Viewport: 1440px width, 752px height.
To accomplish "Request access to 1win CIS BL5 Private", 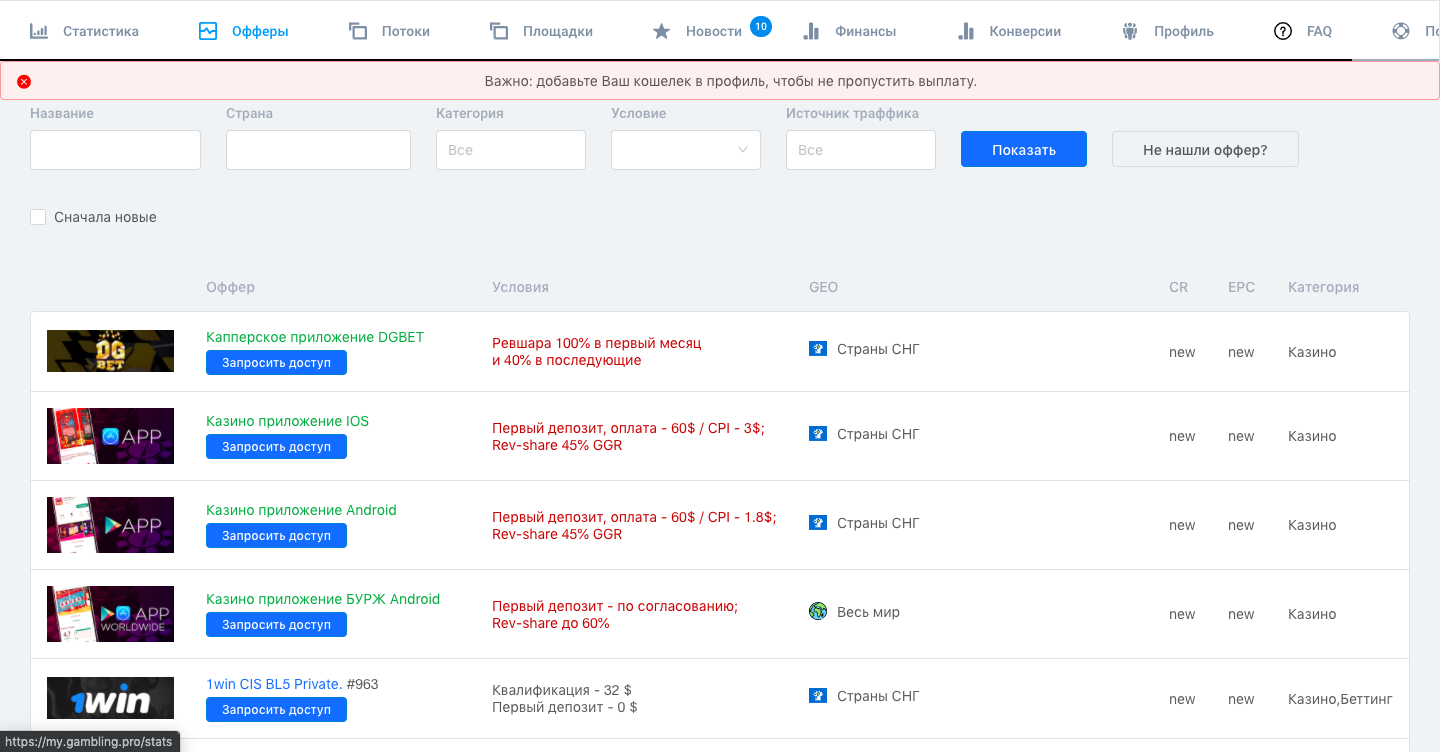I will tap(276, 709).
